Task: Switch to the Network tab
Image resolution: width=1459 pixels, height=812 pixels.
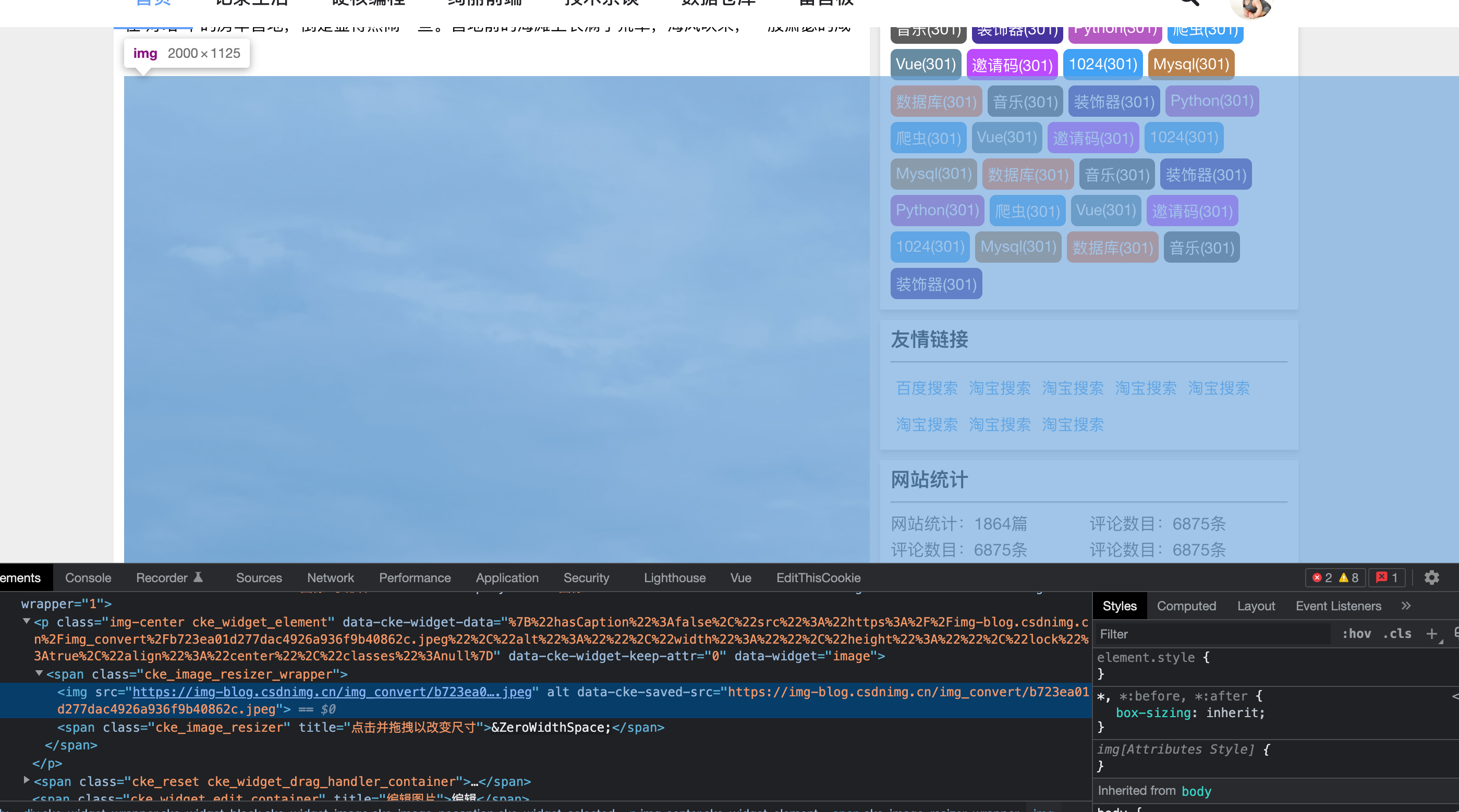Action: pyautogui.click(x=330, y=577)
